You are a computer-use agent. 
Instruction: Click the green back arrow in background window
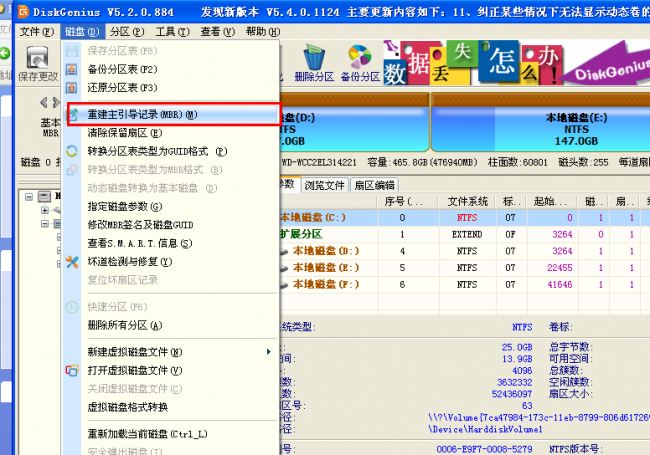tap(5, 53)
